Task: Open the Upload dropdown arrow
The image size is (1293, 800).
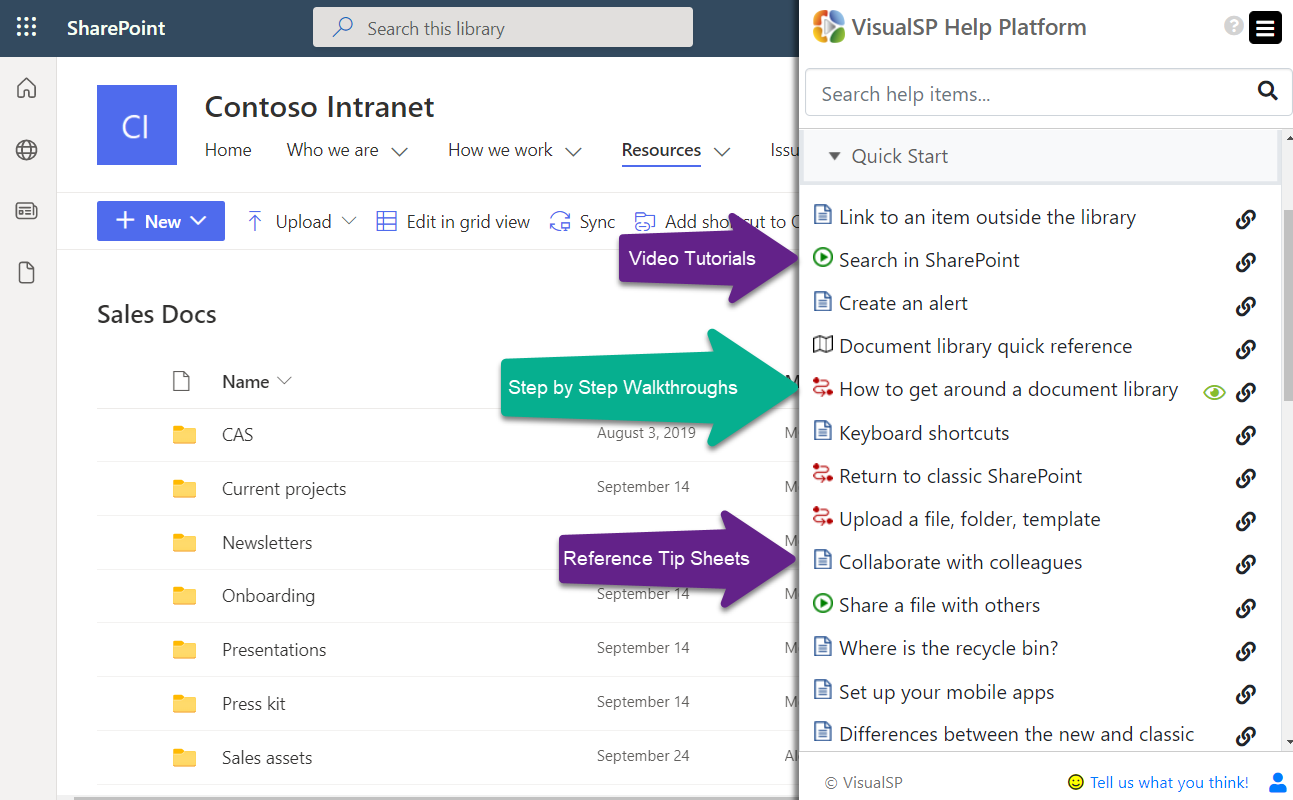Action: coord(349,221)
